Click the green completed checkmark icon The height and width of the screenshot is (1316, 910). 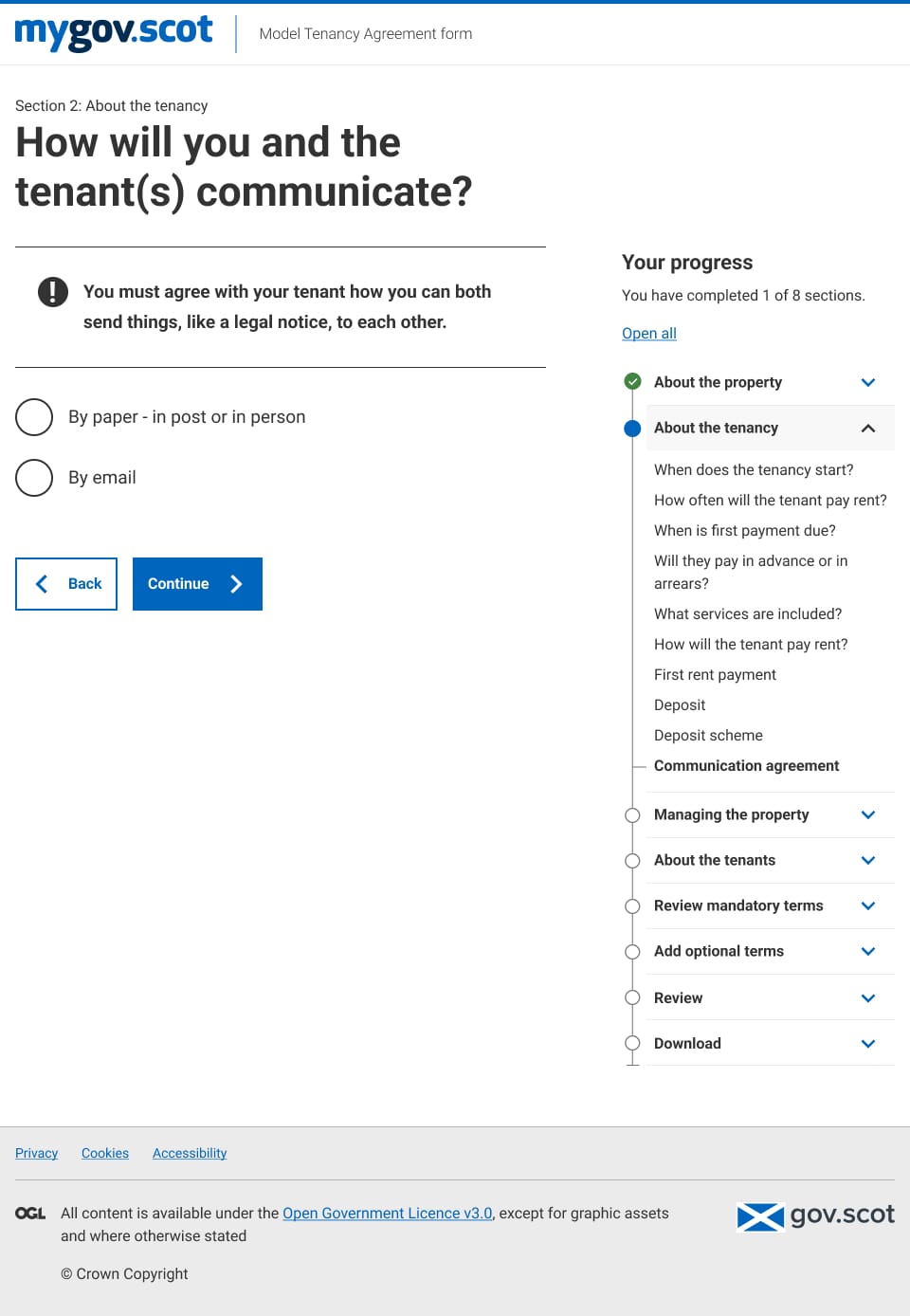632,382
